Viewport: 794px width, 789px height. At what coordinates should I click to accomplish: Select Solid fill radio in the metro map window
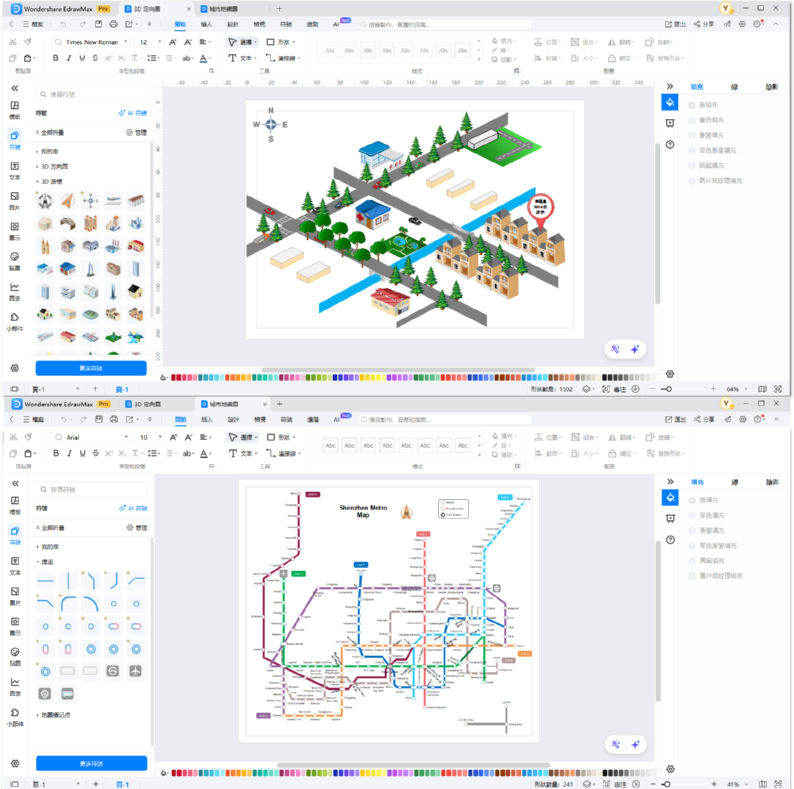pyautogui.click(x=692, y=515)
